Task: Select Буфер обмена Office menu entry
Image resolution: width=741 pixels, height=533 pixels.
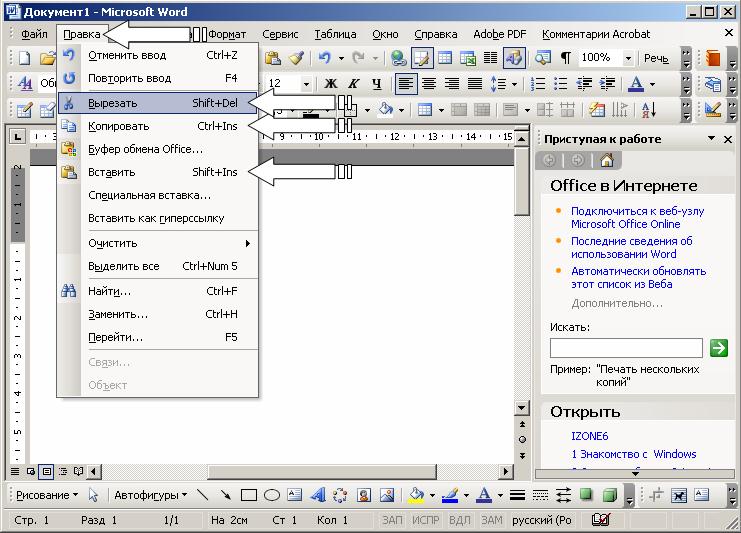Action: click(x=158, y=149)
